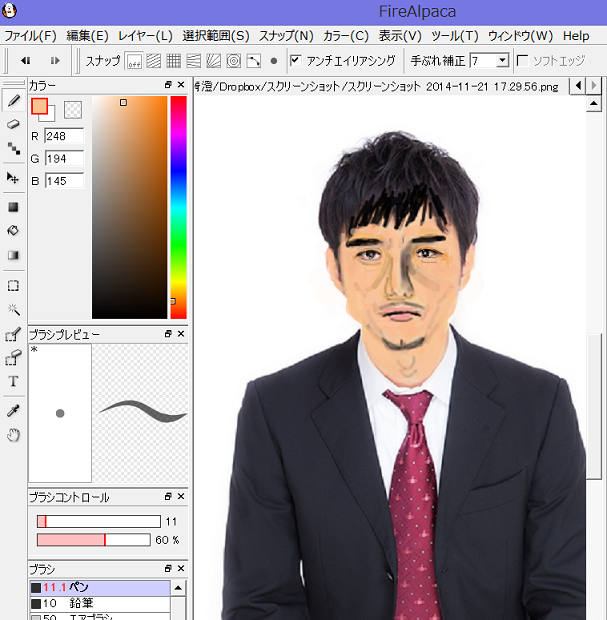Undock the ブラシコントロール panel

(x=168, y=496)
